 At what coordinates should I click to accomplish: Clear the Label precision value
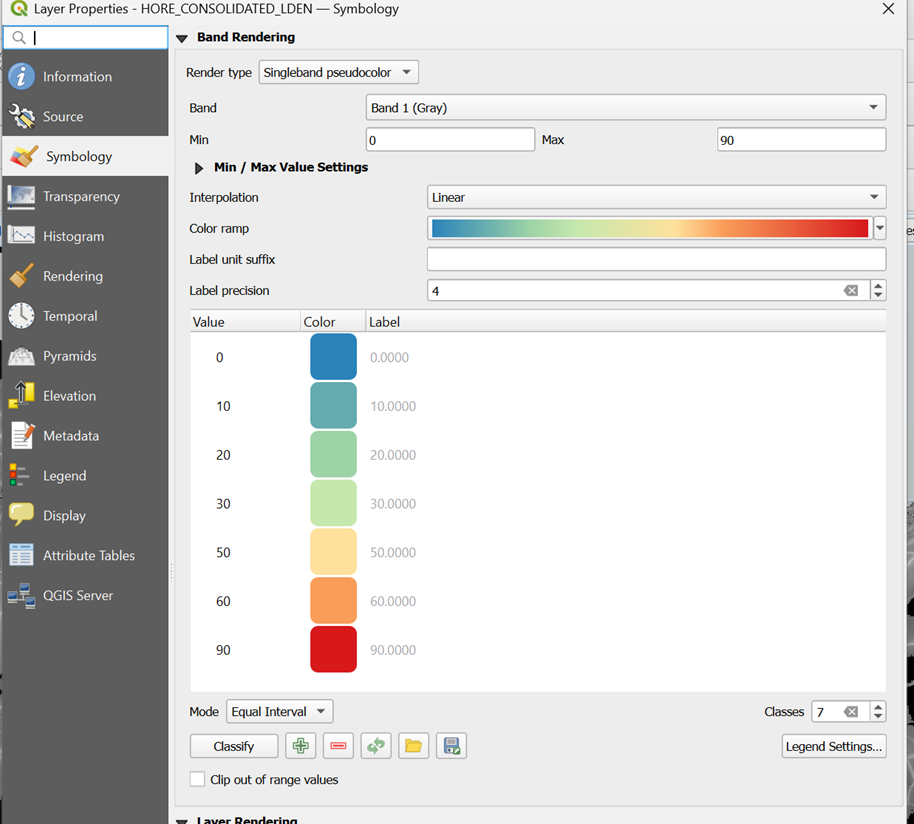[x=851, y=290]
